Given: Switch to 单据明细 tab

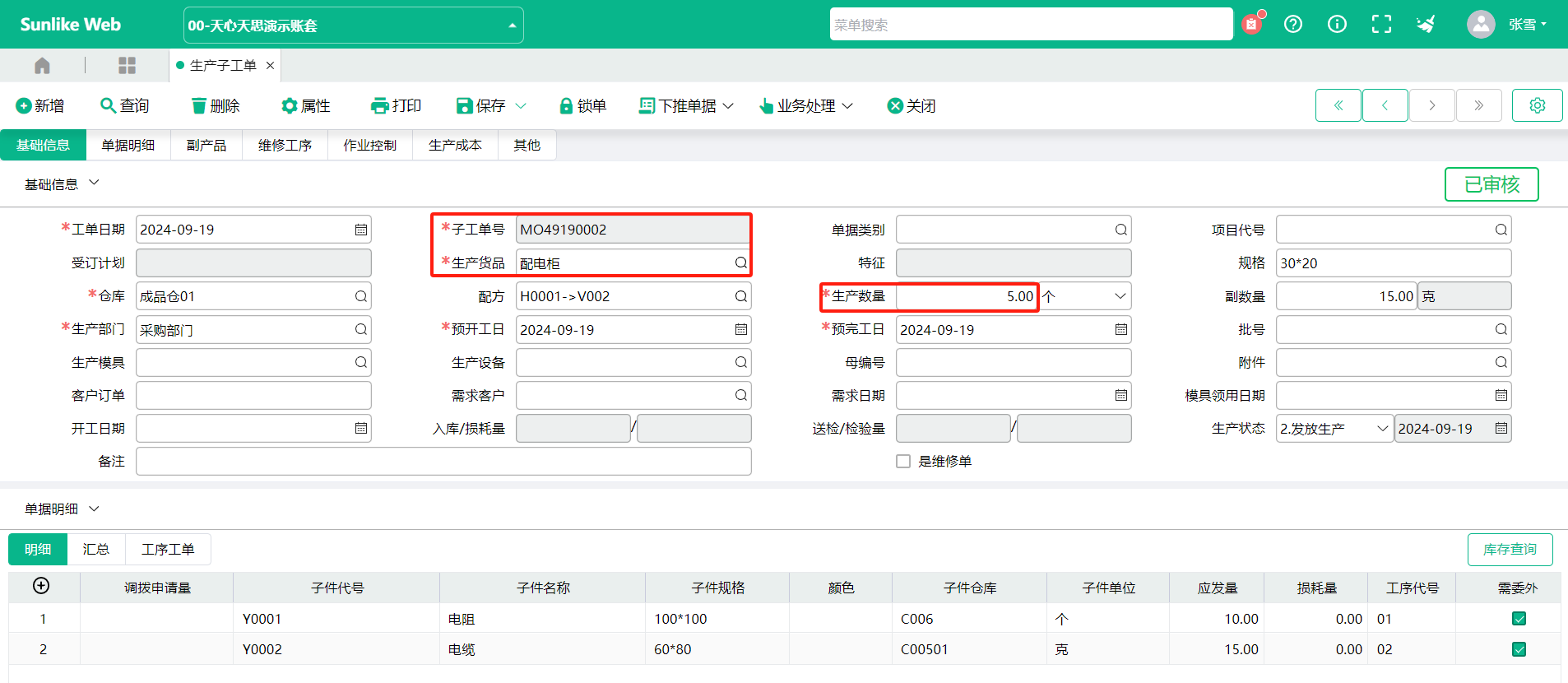Looking at the screenshot, I should tap(128, 145).
